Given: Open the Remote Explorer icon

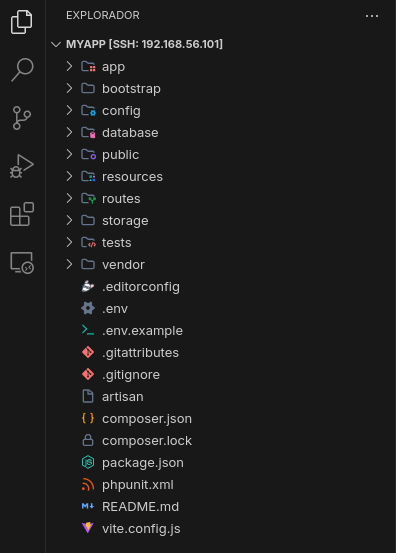Looking at the screenshot, I should [22, 263].
